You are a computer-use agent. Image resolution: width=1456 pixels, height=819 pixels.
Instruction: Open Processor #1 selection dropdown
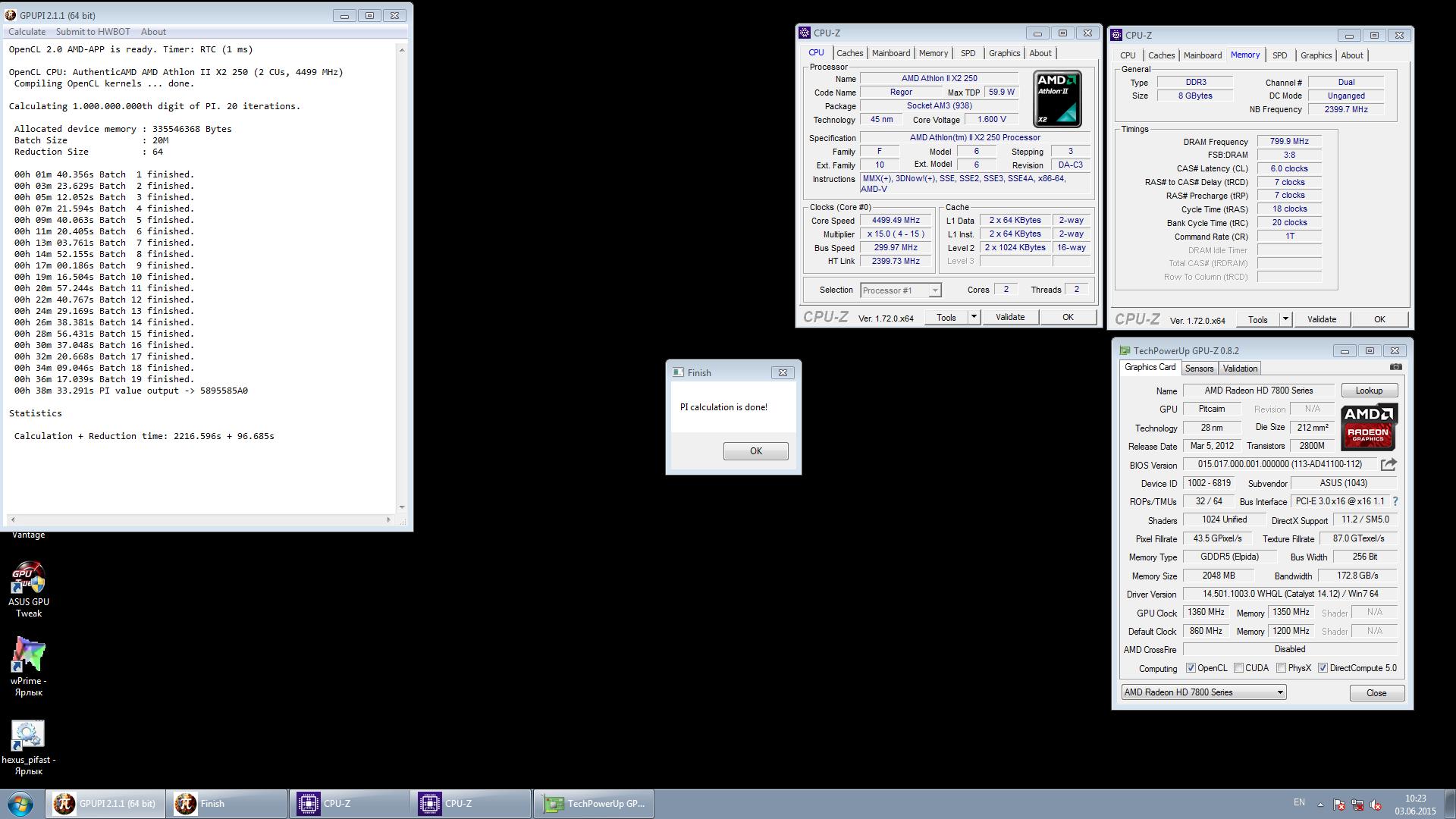point(900,290)
